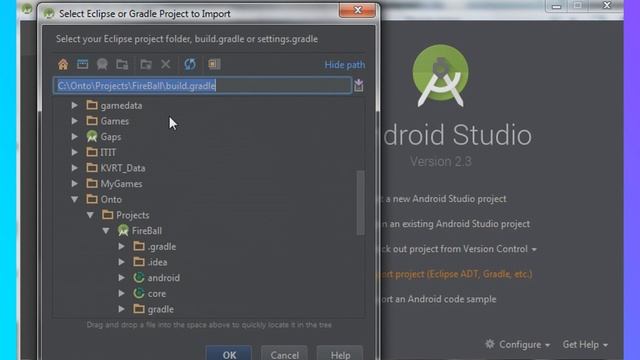
Task: Click the core Gradle module icon
Action: (139, 293)
